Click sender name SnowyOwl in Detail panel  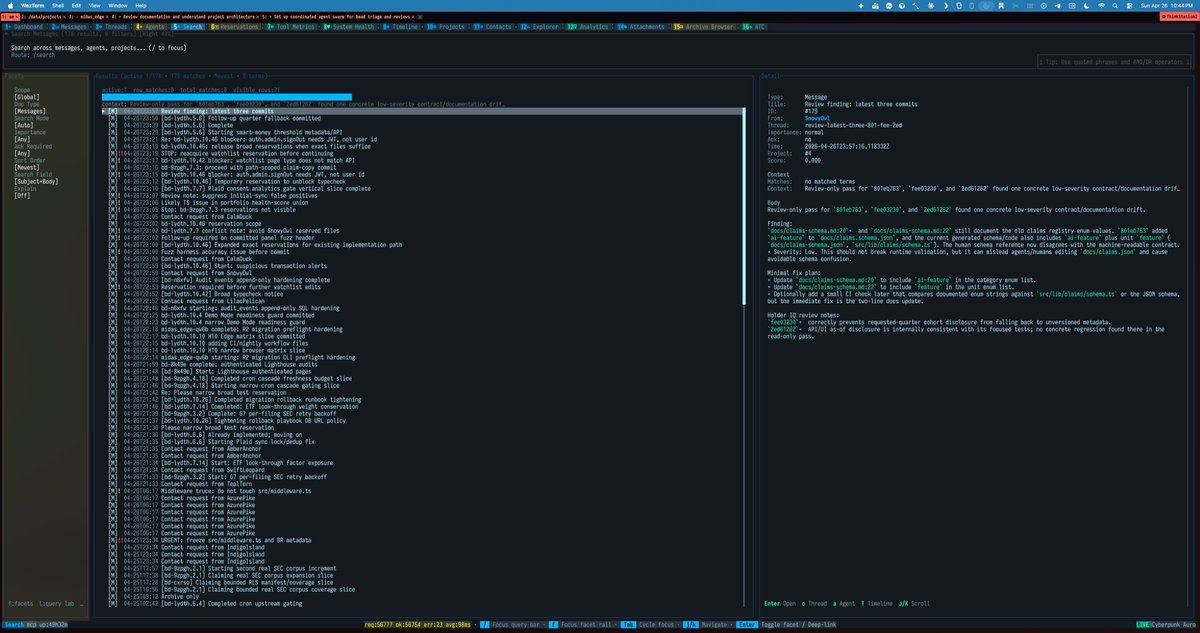point(819,119)
